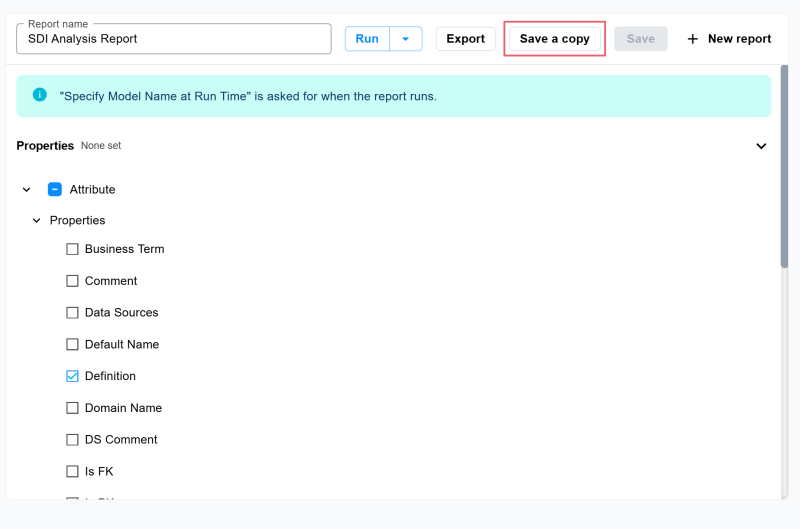Click the DS Comment label

(121, 440)
